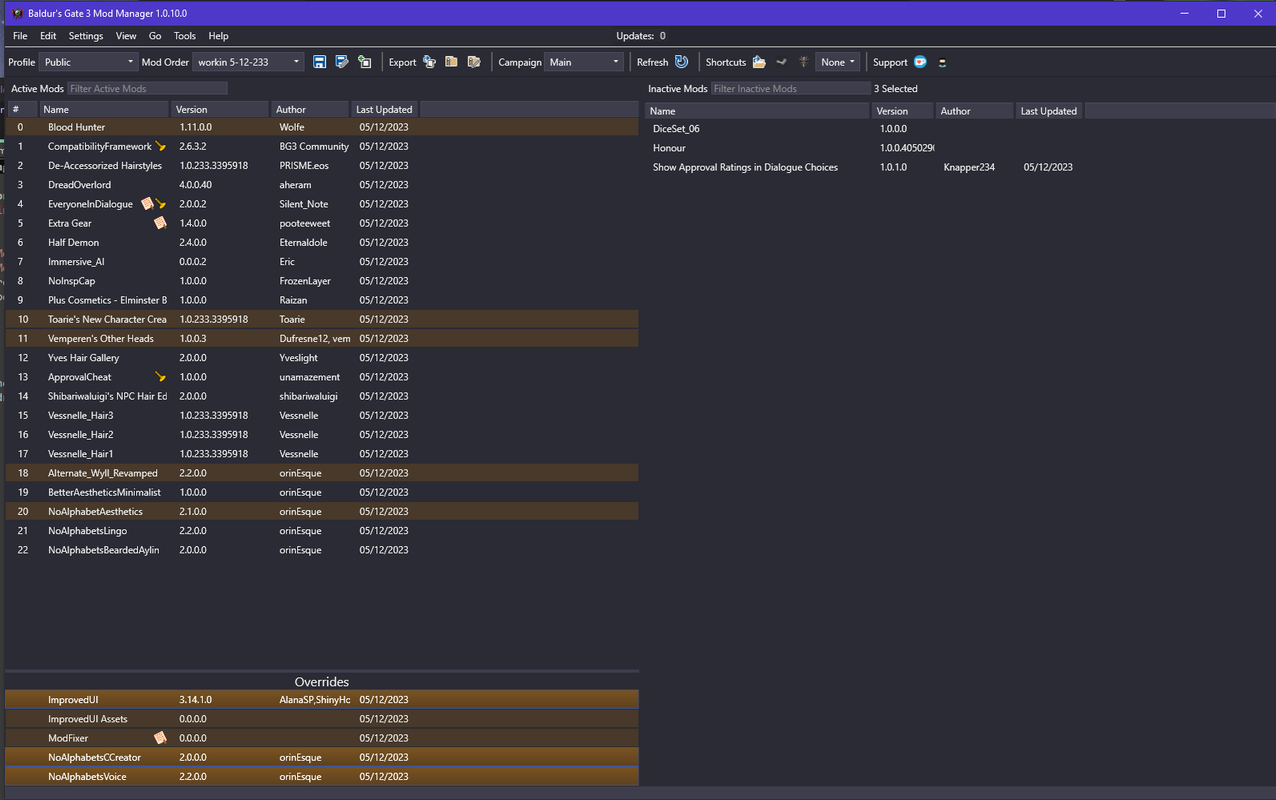The height and width of the screenshot is (800, 1276).
Task: Click the arrow icon beside CompatibilityFramework
Action: [160, 146]
